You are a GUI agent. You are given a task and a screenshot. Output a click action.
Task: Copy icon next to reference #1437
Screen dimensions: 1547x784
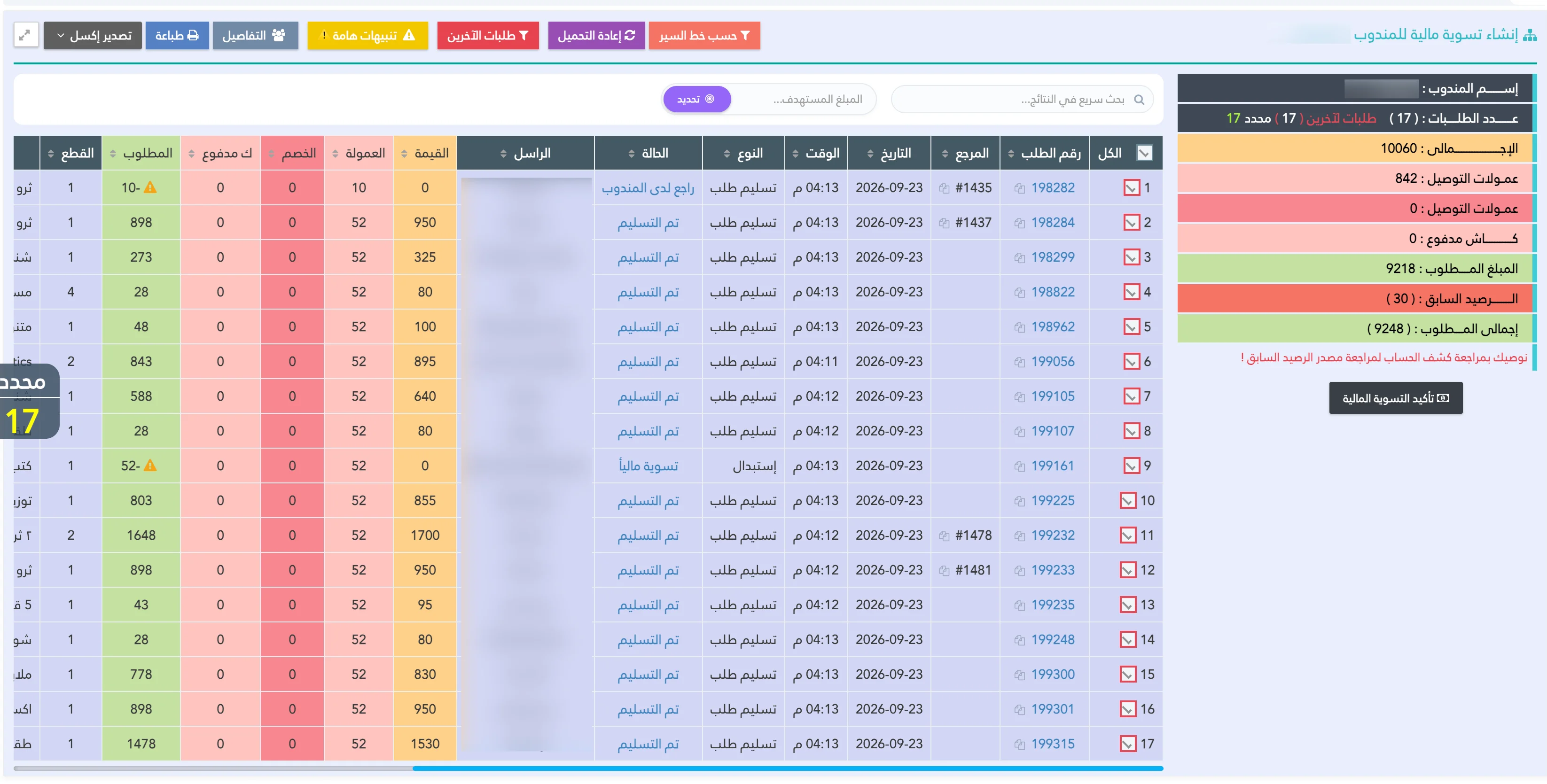(944, 223)
